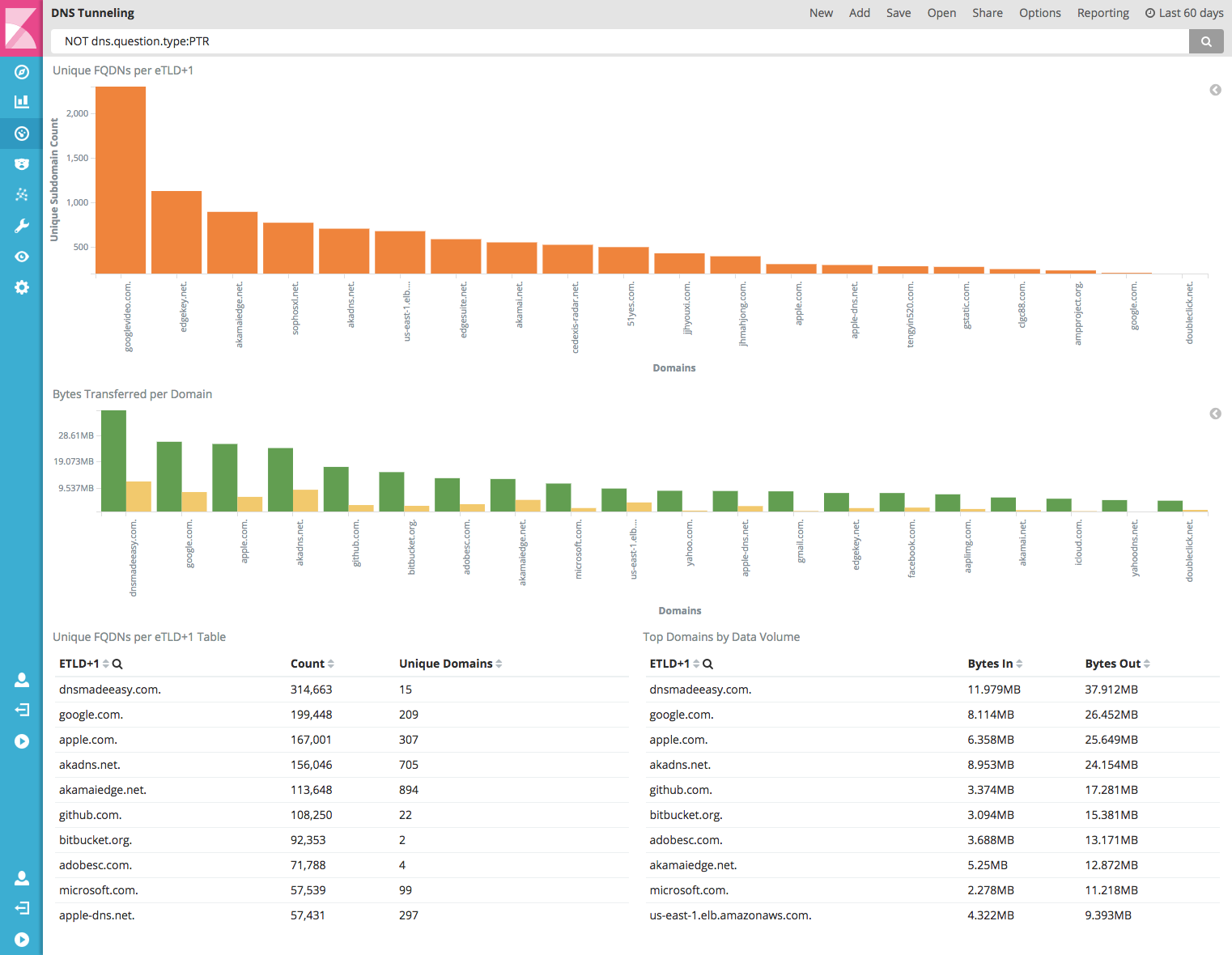This screenshot has width=1232, height=955.
Task: Click apple-dns.net. in the FQDNs table
Action: pyautogui.click(x=97, y=915)
